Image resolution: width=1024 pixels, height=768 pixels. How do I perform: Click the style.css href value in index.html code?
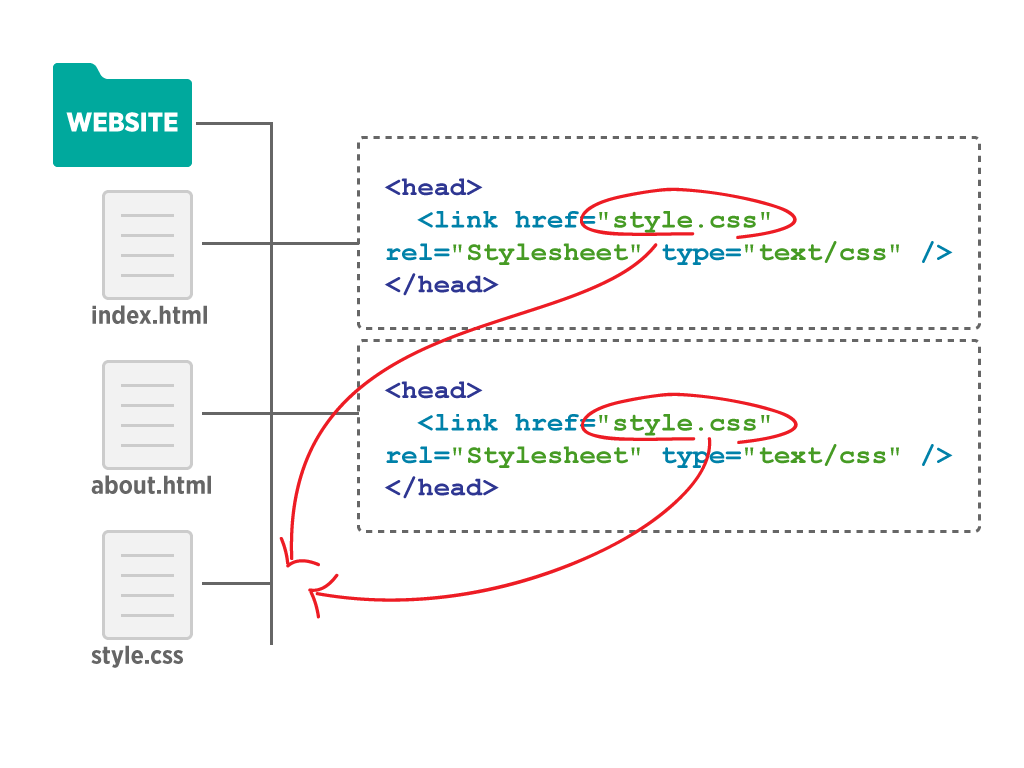(684, 221)
